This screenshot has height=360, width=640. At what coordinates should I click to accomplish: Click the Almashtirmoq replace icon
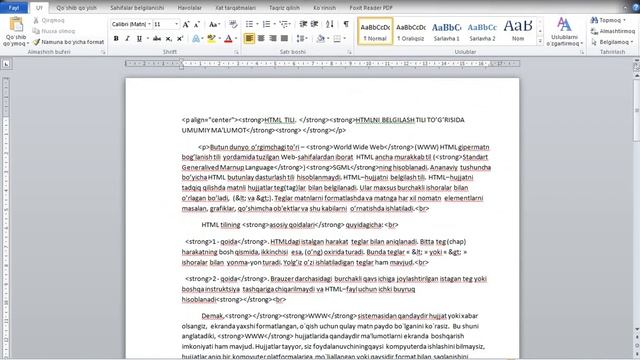(x=595, y=31)
